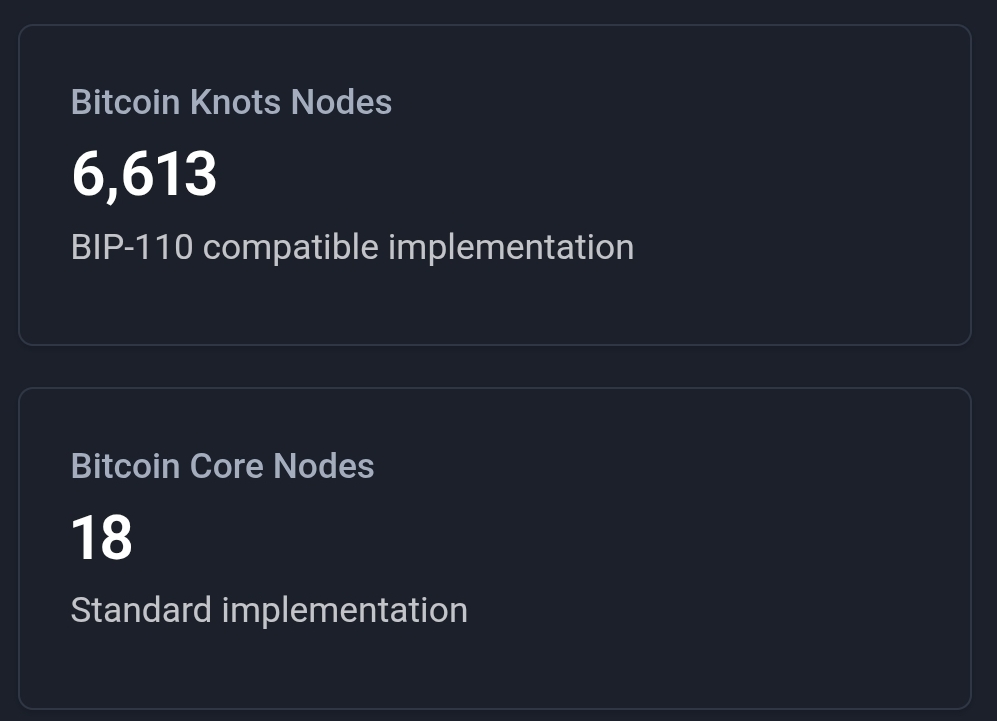Click implementation in the BIP-110 description

click(510, 247)
